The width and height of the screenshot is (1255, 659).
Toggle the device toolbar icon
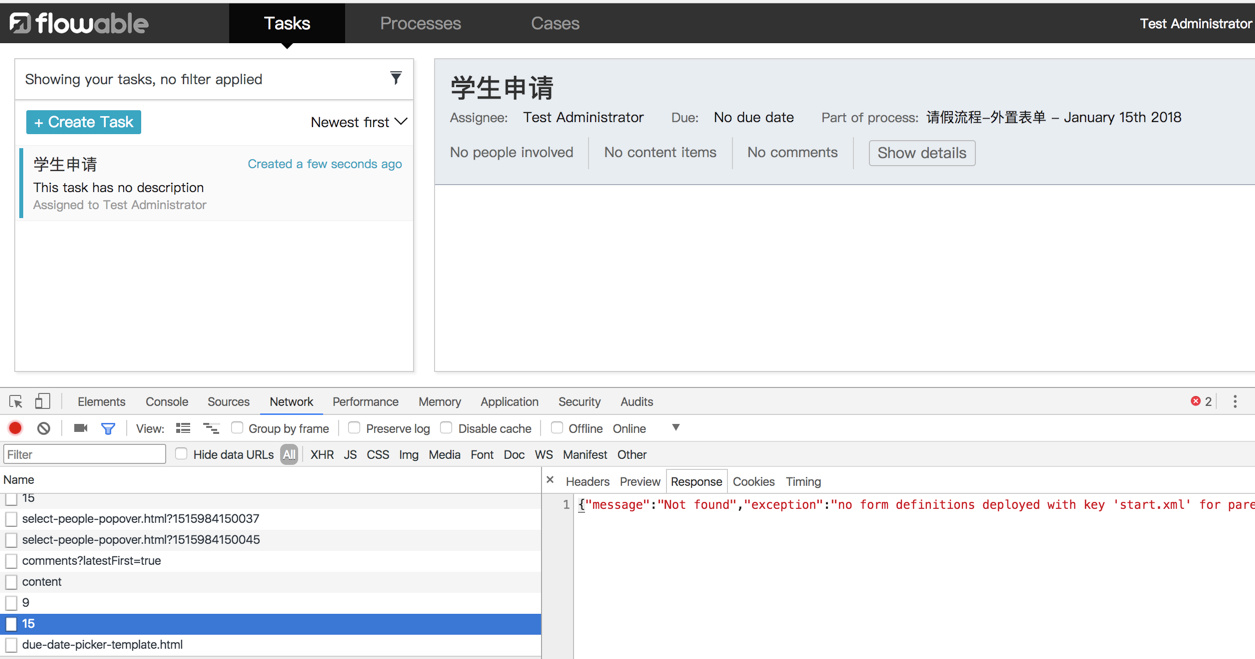[43, 401]
